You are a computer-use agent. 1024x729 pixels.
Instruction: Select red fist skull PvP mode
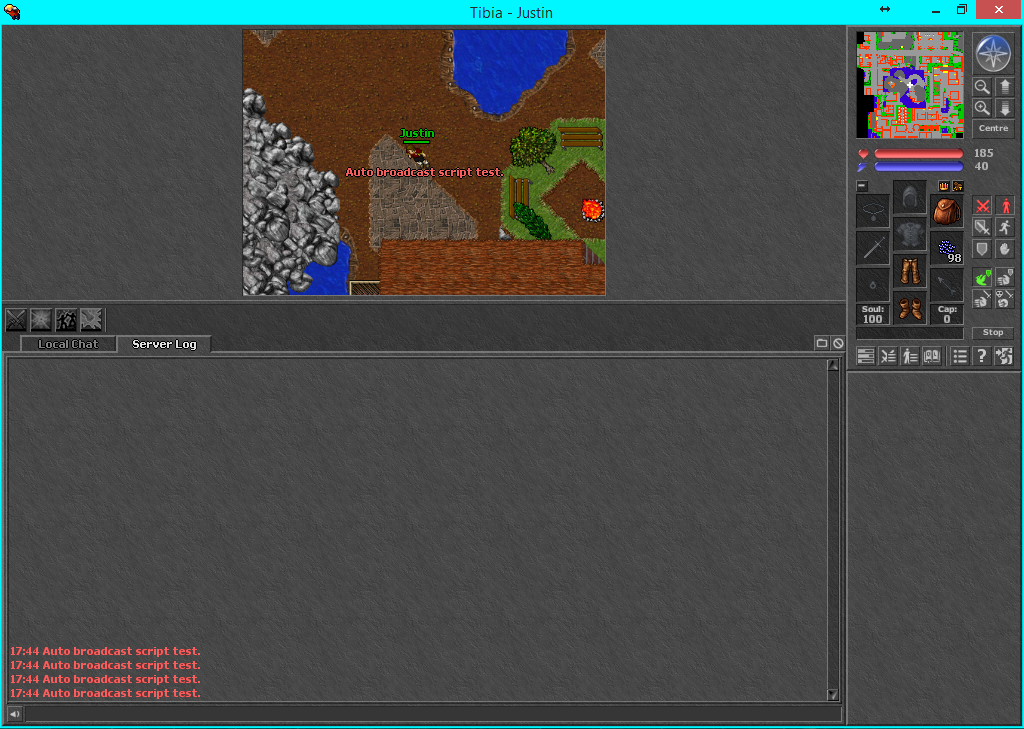coord(1004,299)
